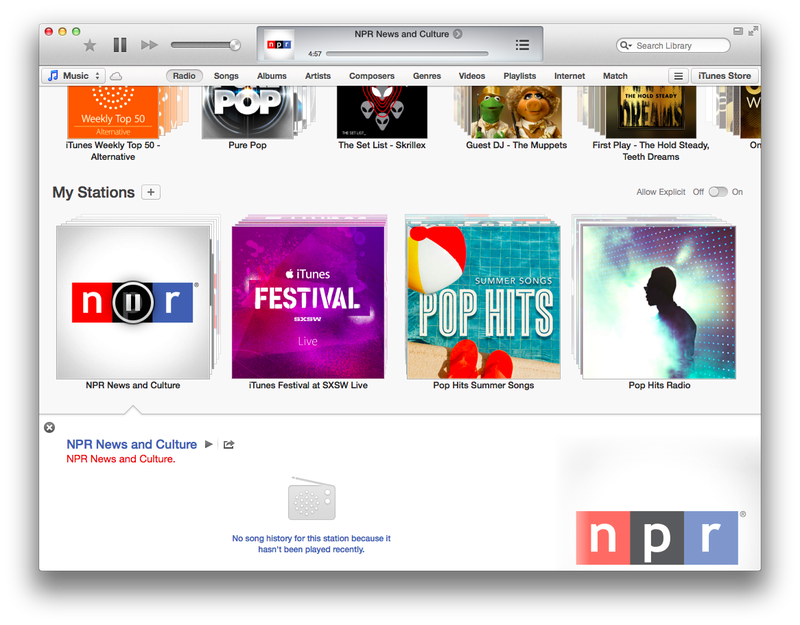Open the Albums tab
This screenshot has width=800, height=625.
click(x=271, y=76)
